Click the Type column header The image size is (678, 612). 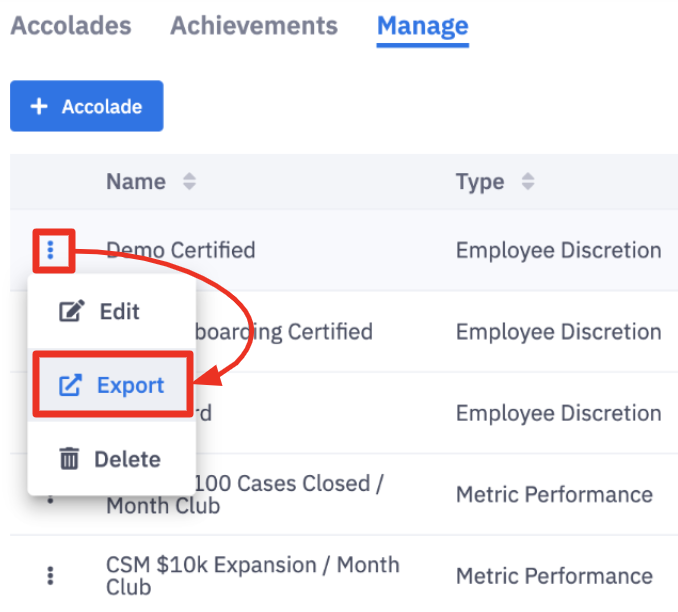(x=480, y=182)
